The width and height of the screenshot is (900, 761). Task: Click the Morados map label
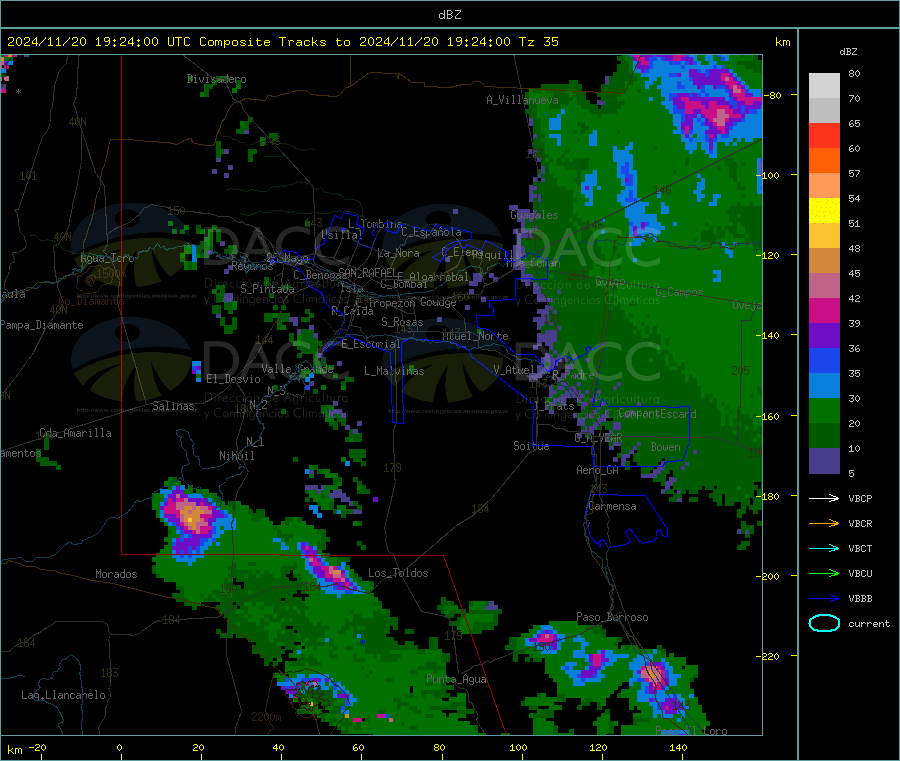coord(116,574)
